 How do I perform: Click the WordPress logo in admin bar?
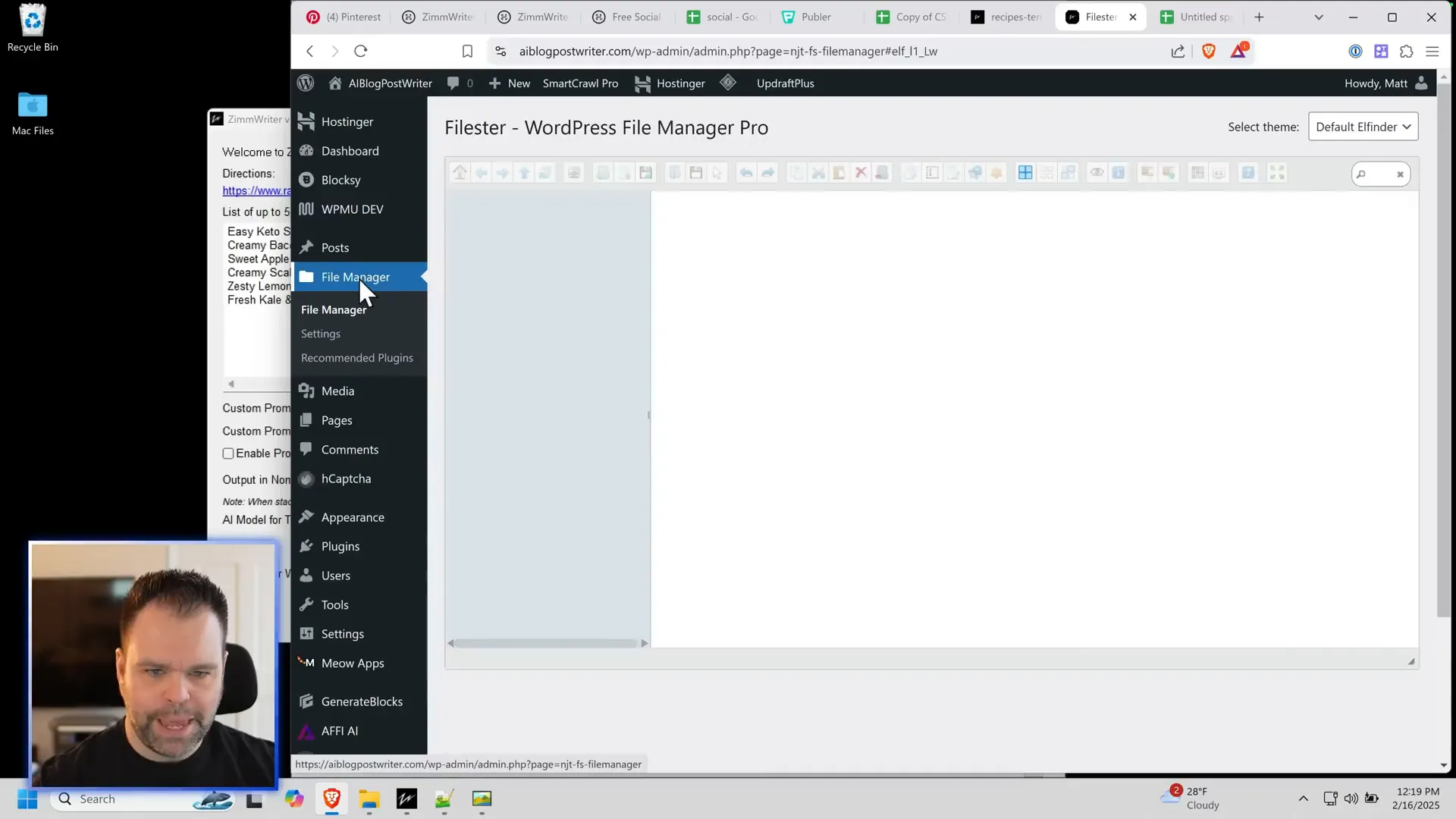306,83
